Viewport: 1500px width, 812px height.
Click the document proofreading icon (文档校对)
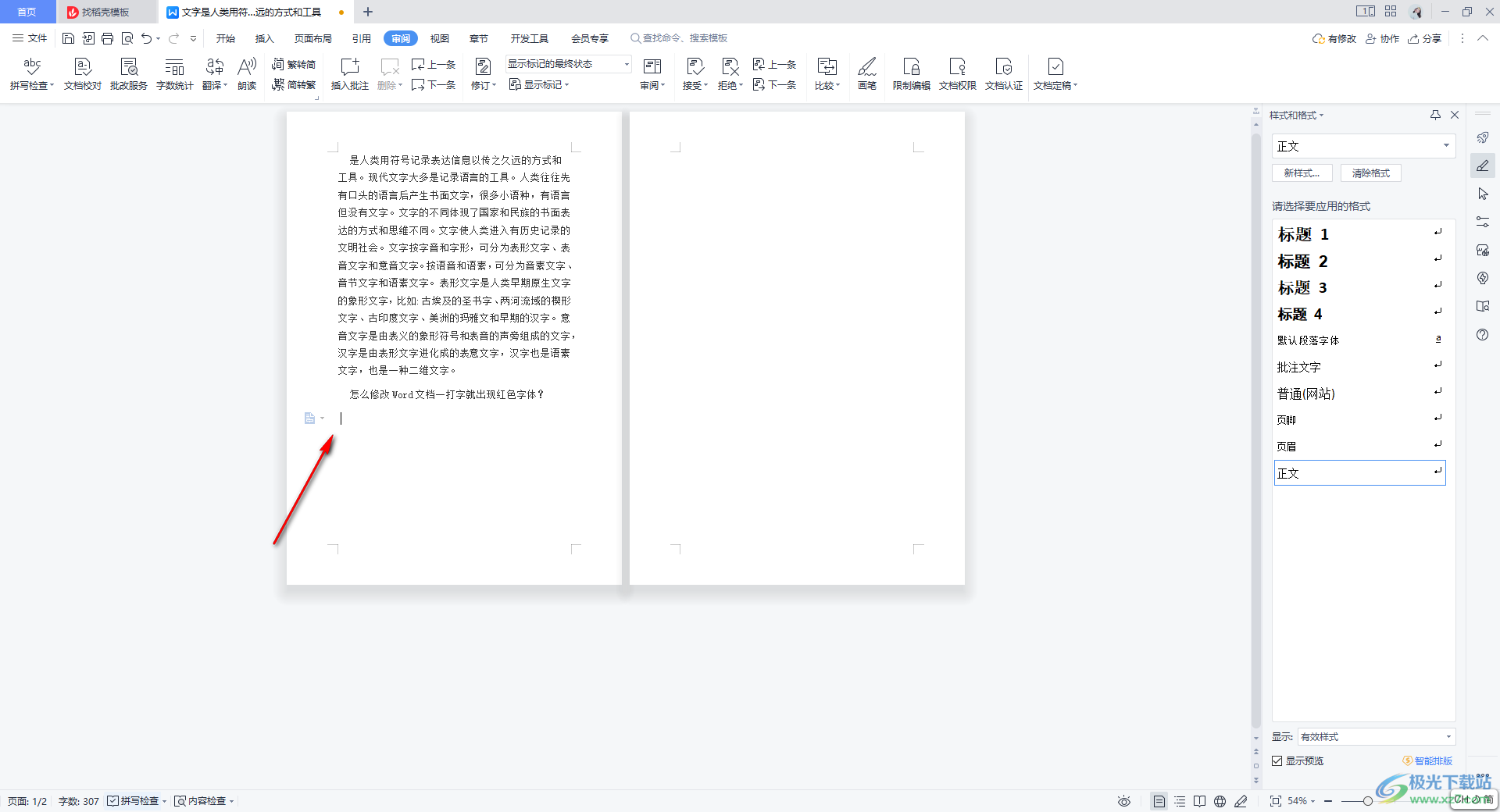click(x=83, y=74)
